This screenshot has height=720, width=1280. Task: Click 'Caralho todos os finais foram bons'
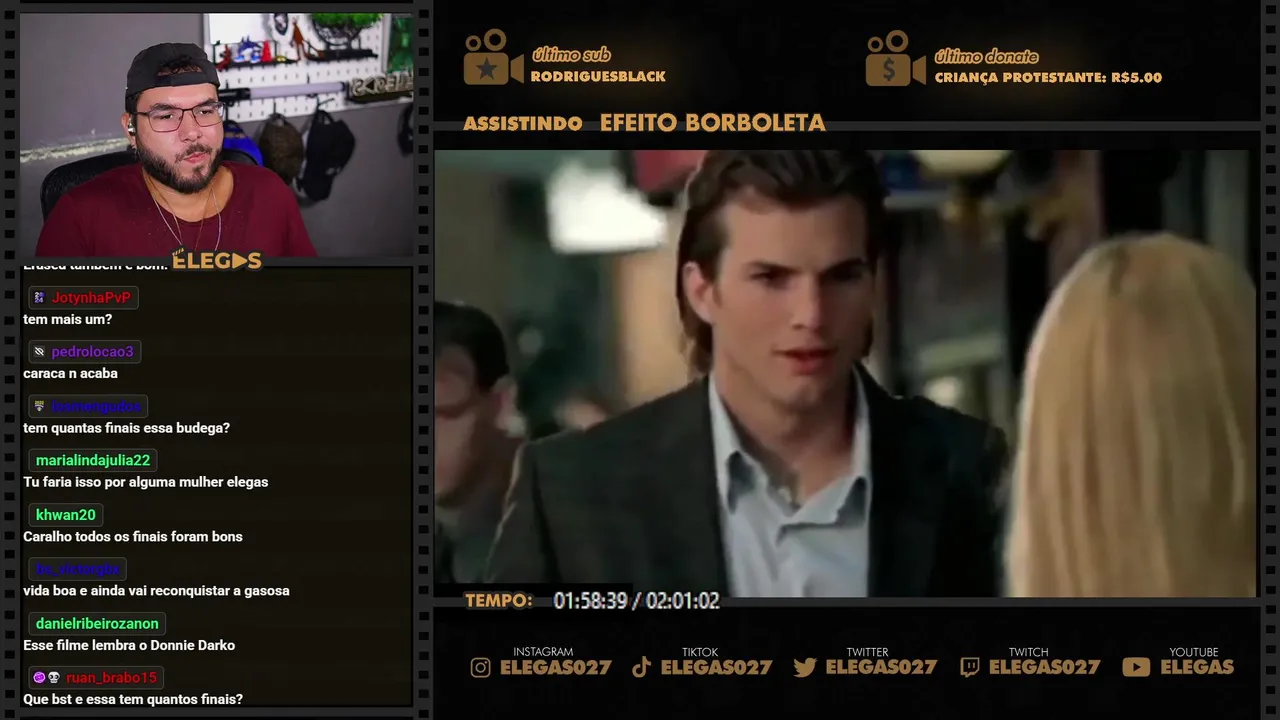click(133, 537)
